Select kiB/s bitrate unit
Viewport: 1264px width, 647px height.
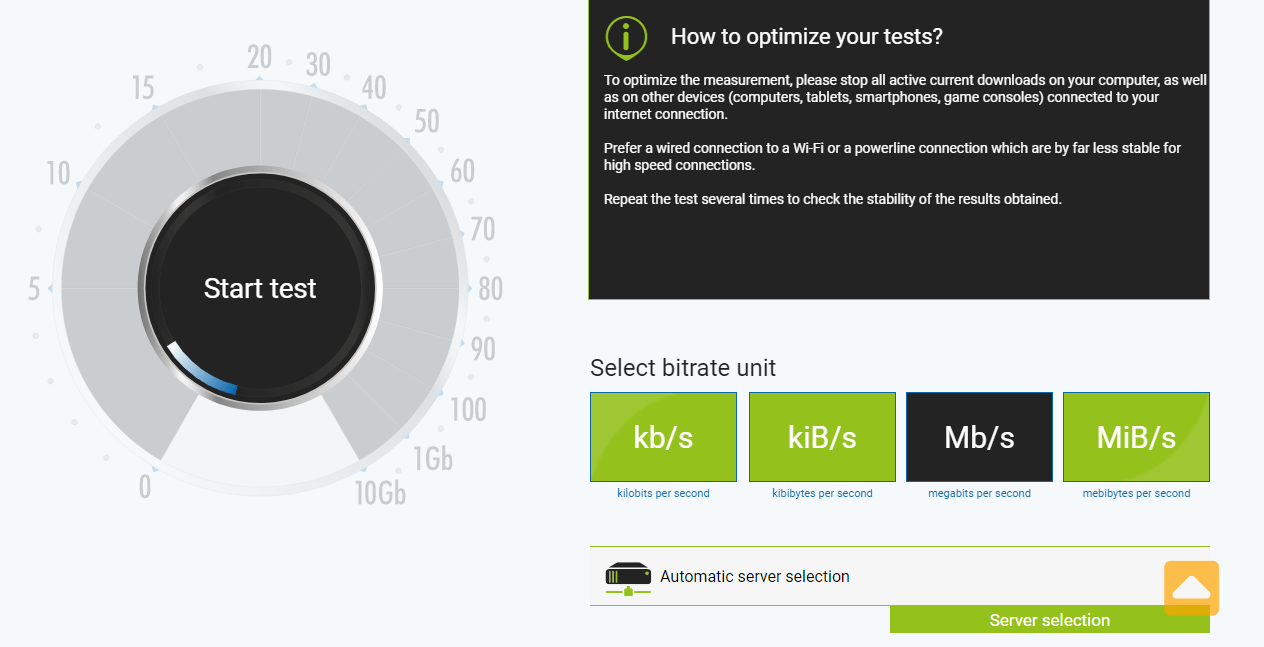(822, 437)
